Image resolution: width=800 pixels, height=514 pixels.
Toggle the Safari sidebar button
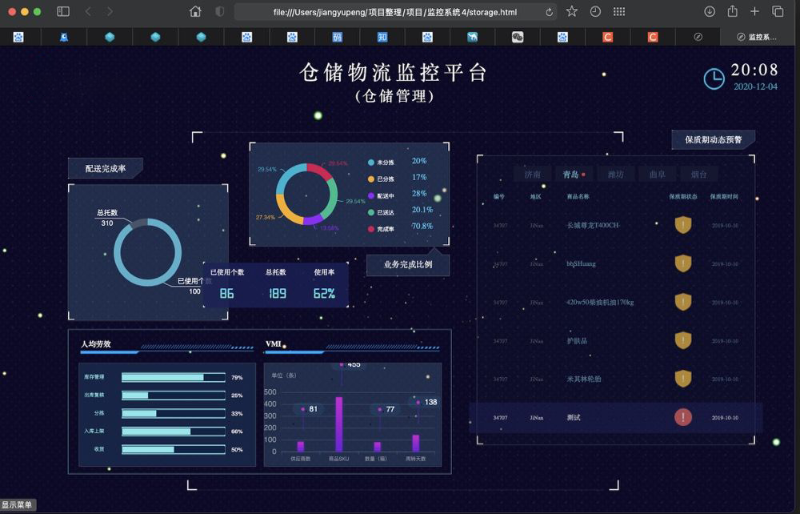(63, 11)
